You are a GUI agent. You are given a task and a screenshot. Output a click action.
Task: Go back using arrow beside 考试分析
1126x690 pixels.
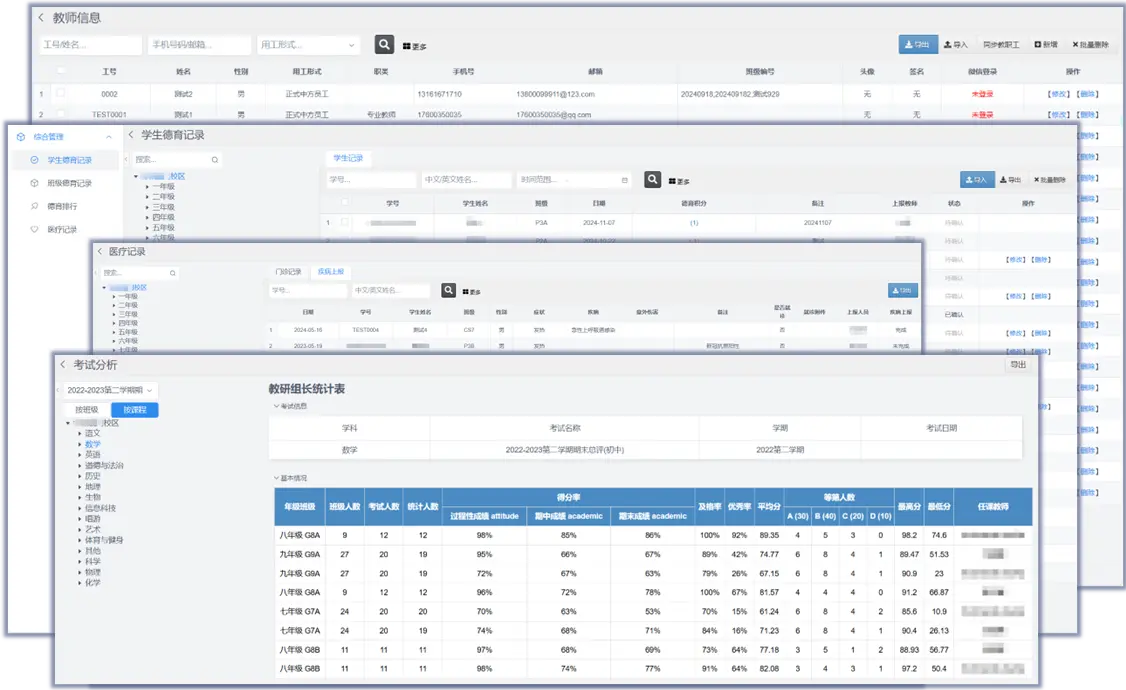pyautogui.click(x=63, y=365)
